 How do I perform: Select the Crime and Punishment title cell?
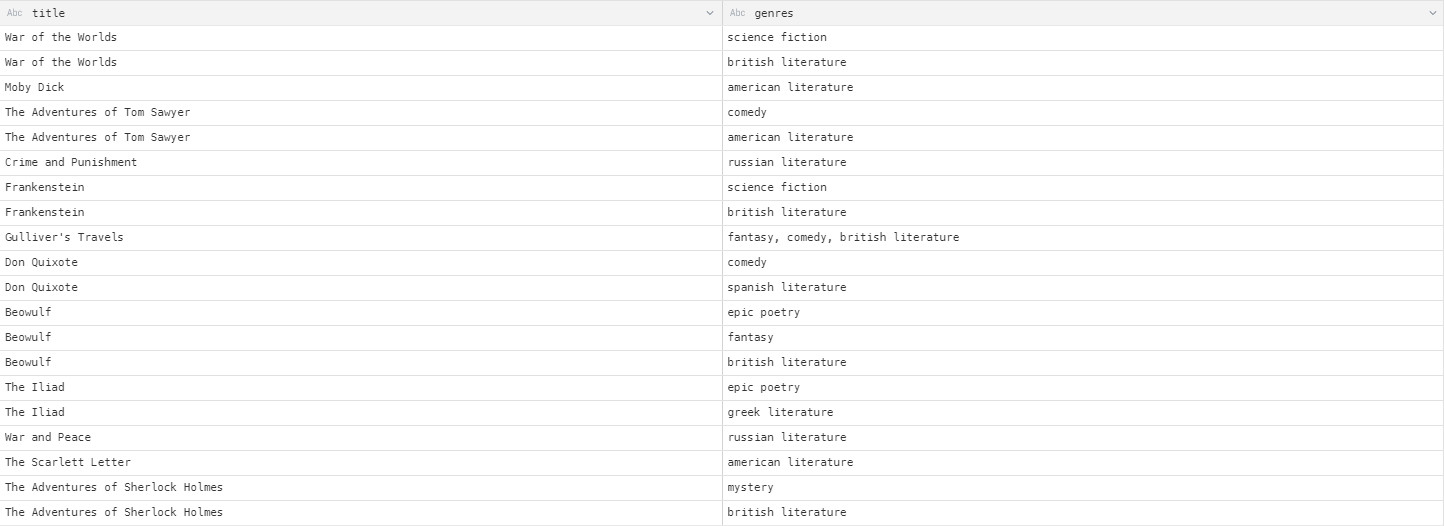click(71, 163)
